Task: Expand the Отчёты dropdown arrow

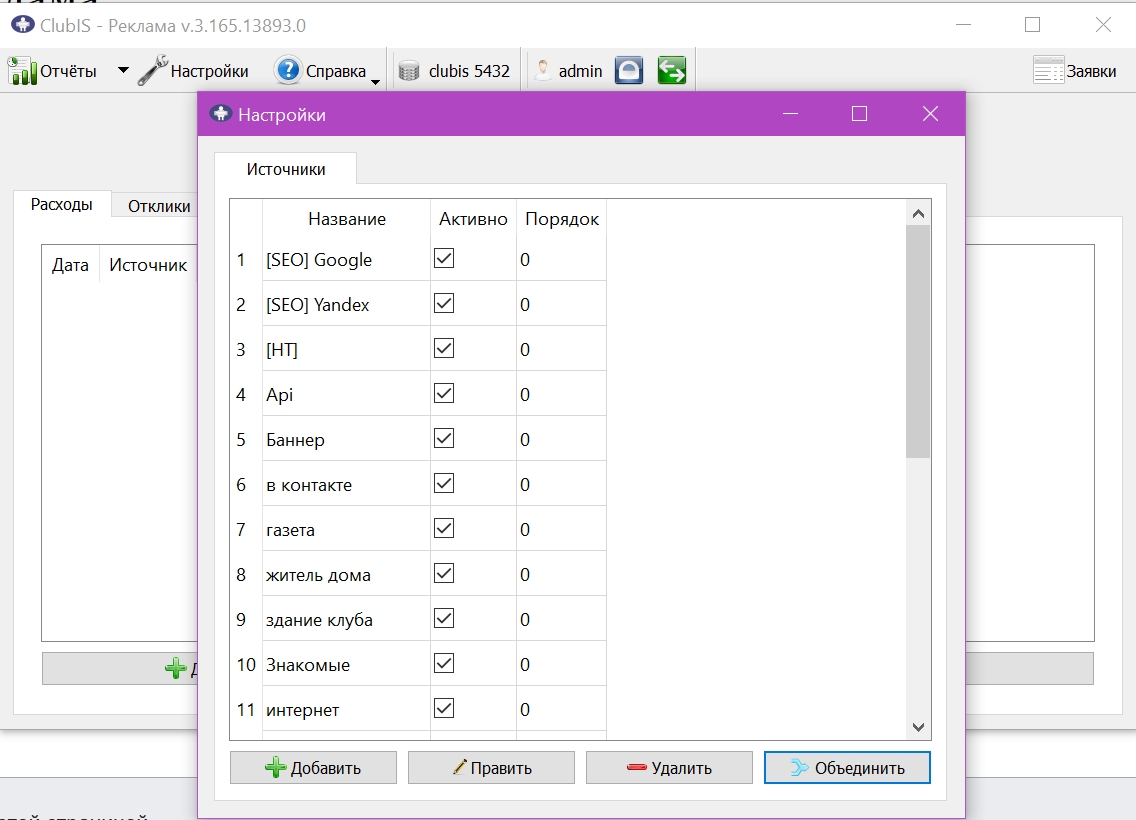Action: [x=123, y=70]
